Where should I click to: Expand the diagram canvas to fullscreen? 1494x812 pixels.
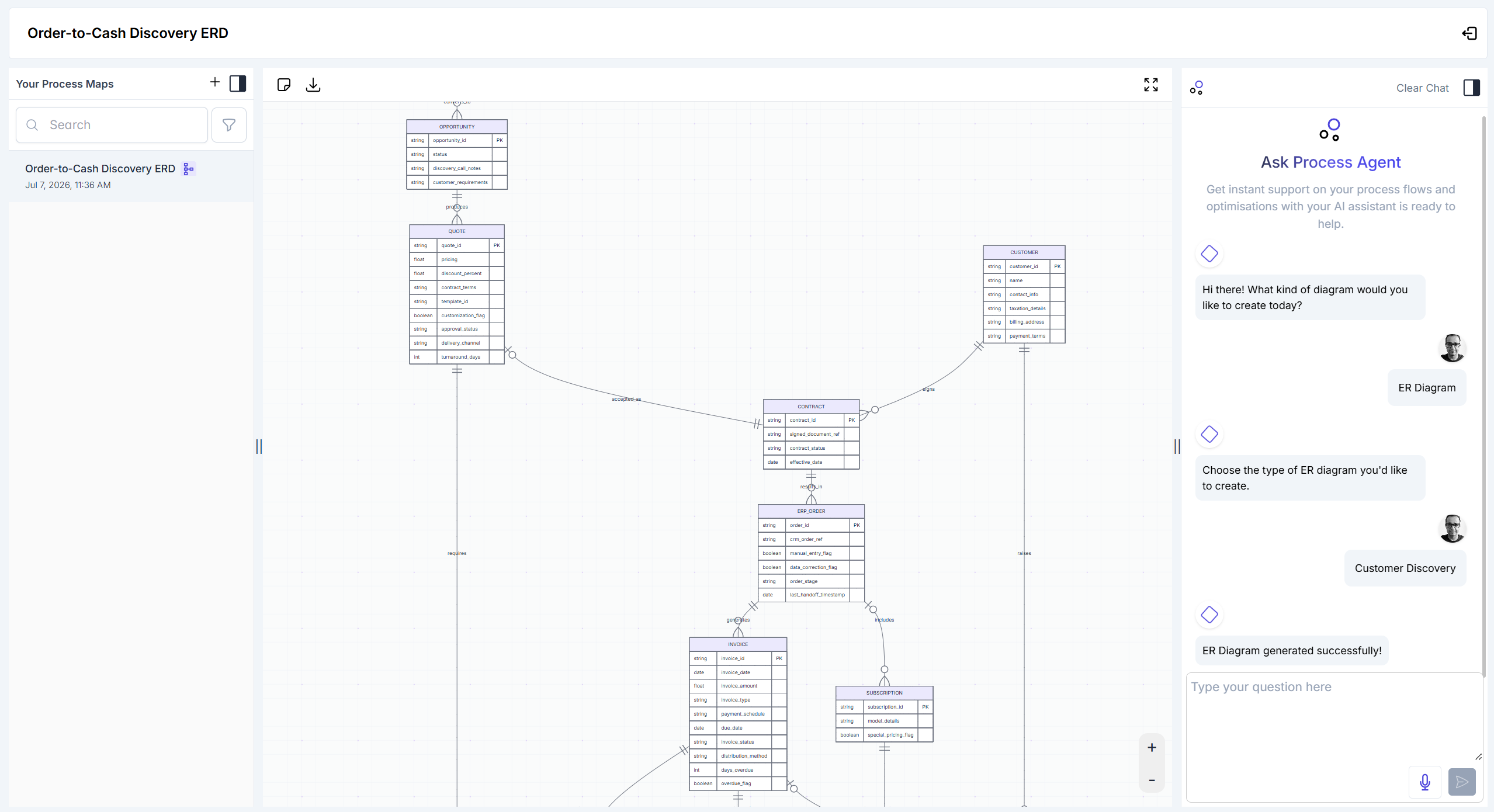pos(1150,85)
